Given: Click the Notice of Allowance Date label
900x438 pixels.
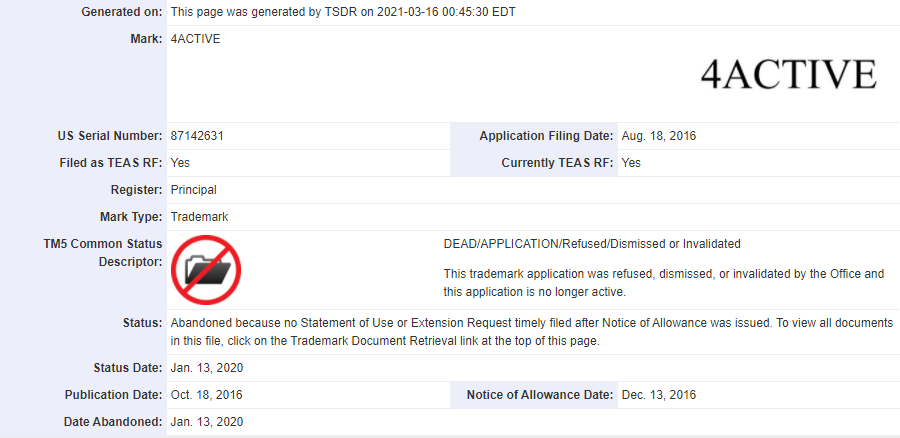Looking at the screenshot, I should coord(540,395).
